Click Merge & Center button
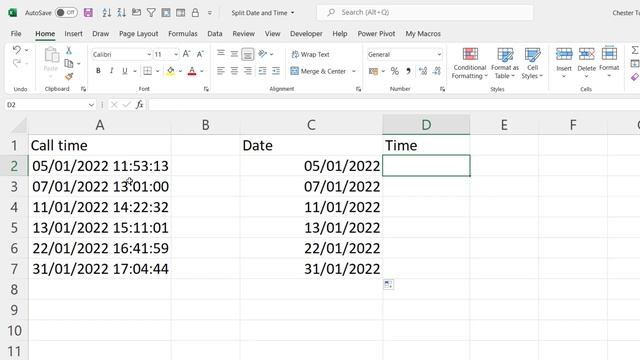Image resolution: width=640 pixels, height=360 pixels. (318, 71)
